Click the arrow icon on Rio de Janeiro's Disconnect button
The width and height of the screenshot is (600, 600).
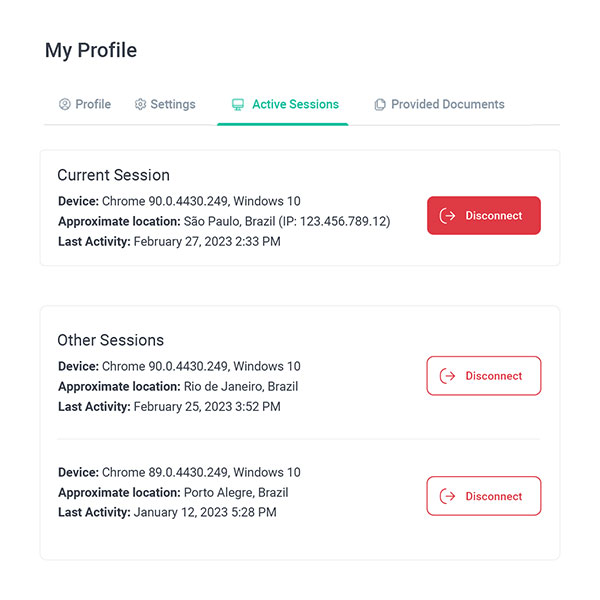(x=448, y=376)
